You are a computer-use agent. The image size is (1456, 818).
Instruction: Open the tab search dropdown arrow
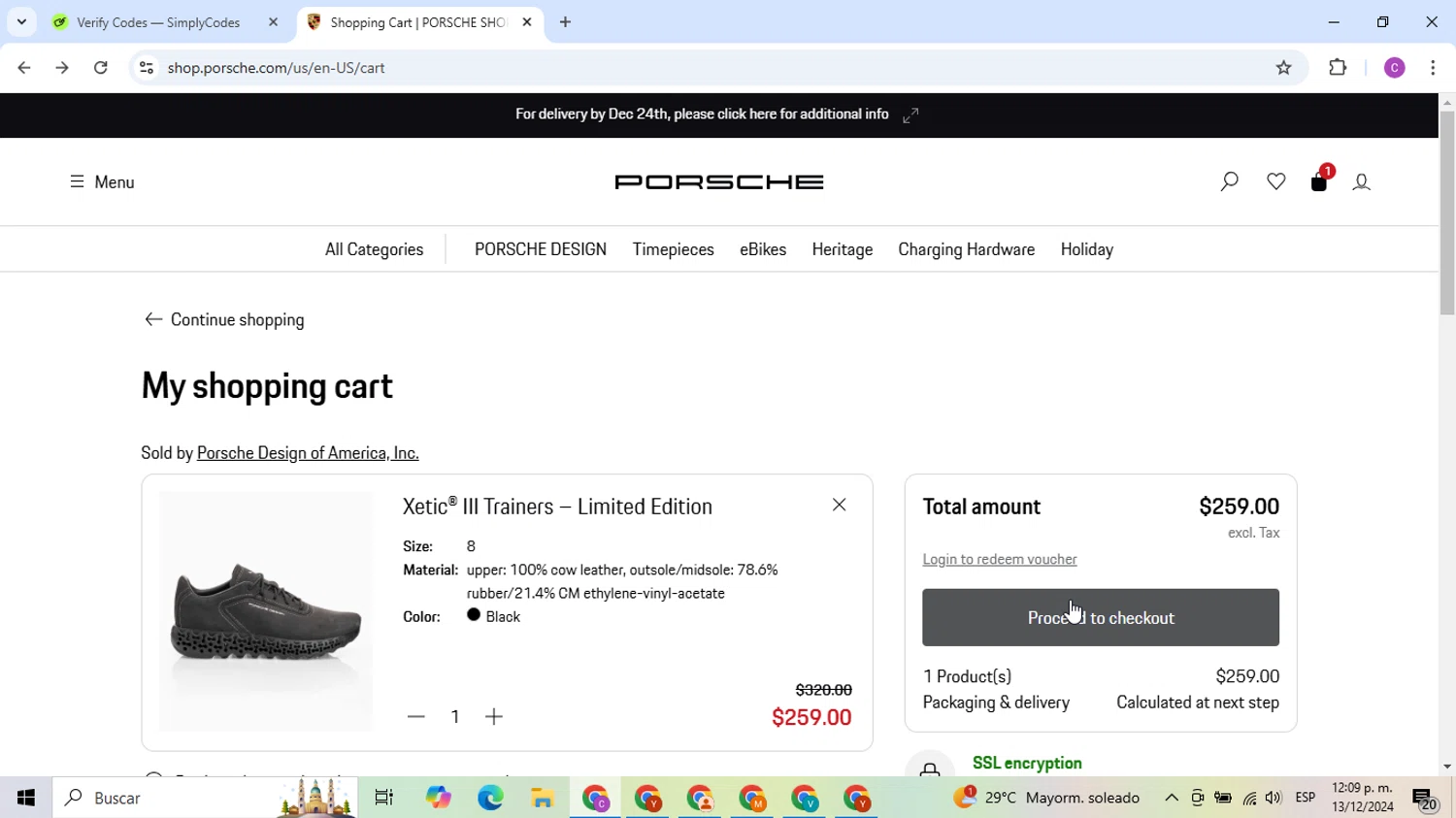tap(21, 21)
